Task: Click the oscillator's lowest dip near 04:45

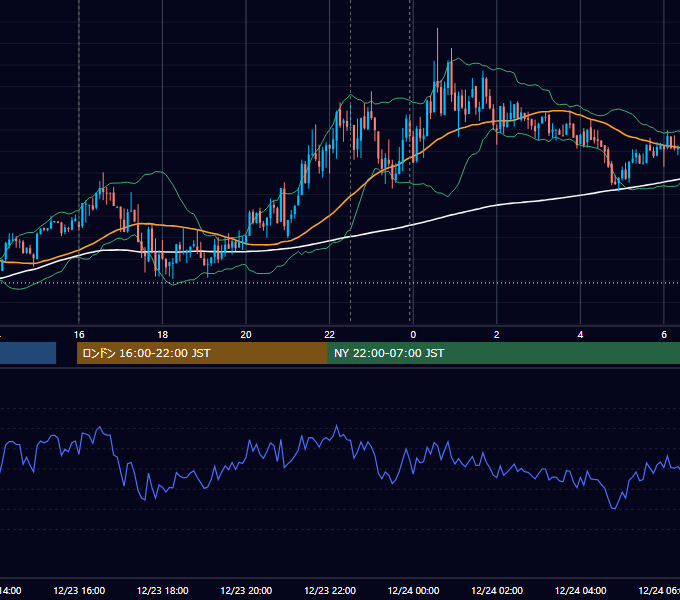Action: [614, 508]
